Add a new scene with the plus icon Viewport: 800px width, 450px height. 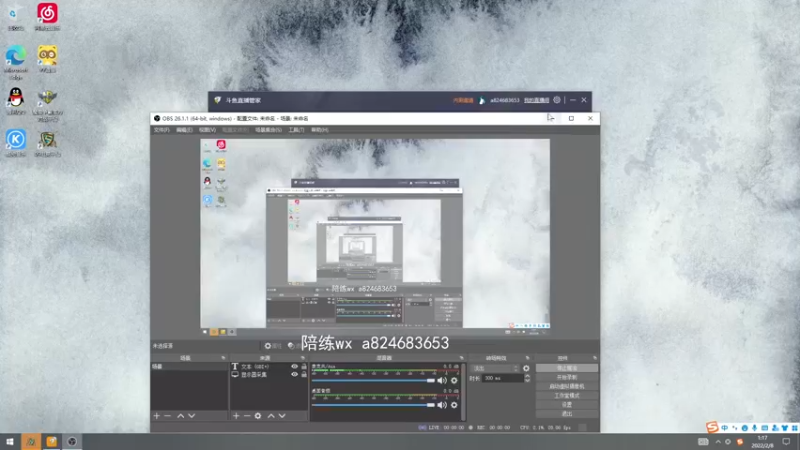(x=157, y=416)
